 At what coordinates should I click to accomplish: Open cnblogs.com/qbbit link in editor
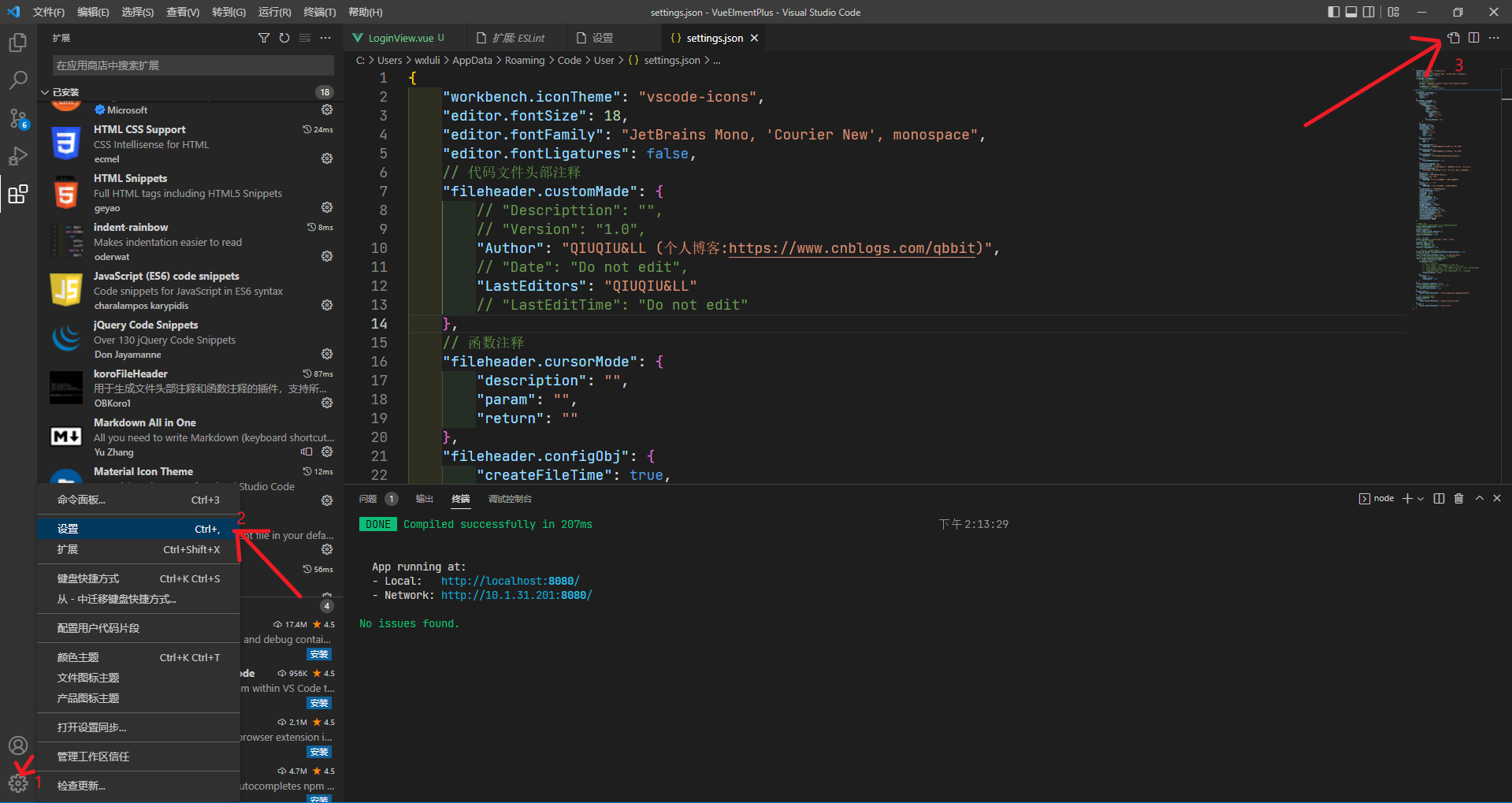pos(852,248)
